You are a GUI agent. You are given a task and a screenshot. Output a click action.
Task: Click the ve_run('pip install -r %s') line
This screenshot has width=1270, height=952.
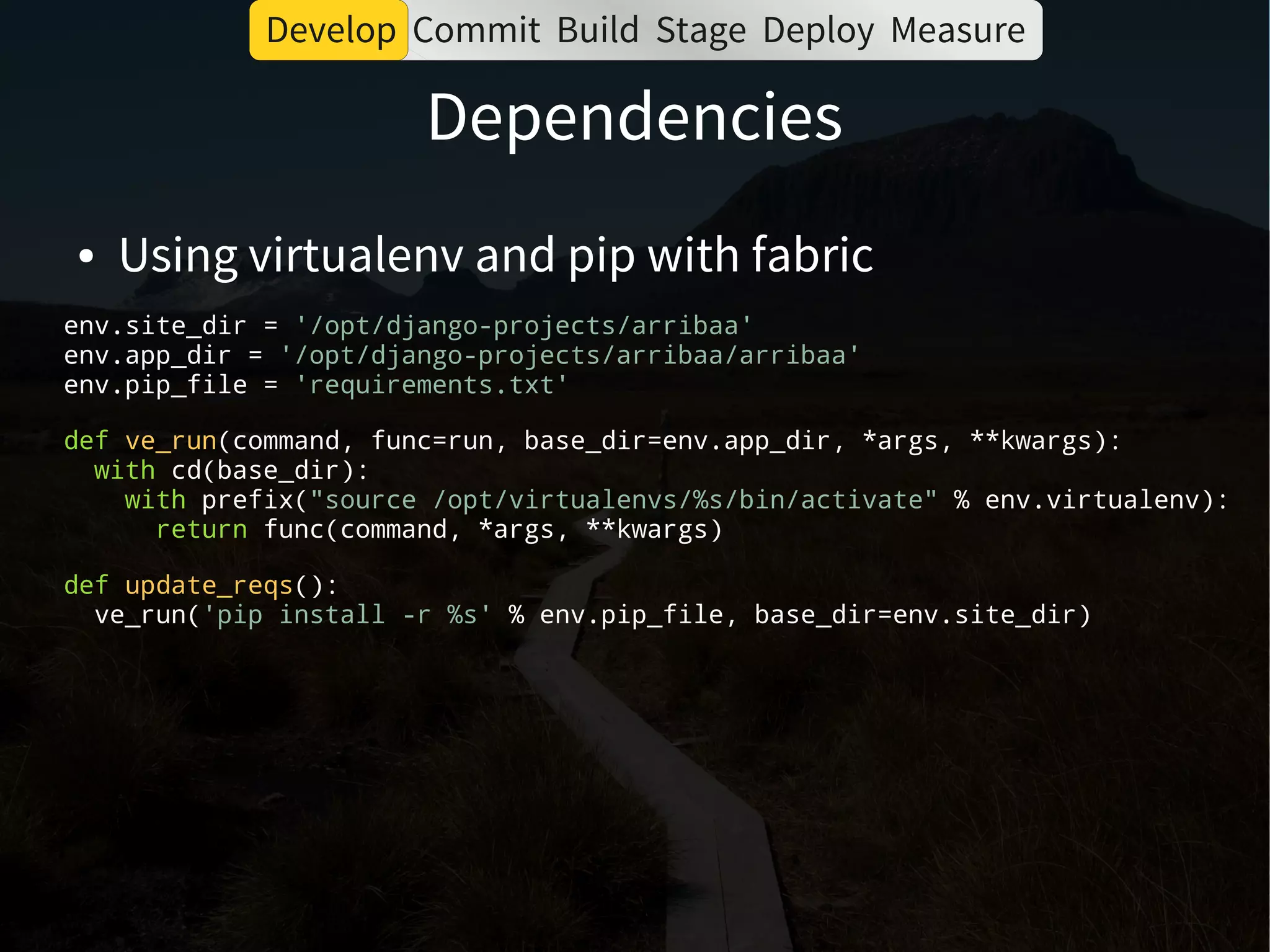(x=592, y=616)
